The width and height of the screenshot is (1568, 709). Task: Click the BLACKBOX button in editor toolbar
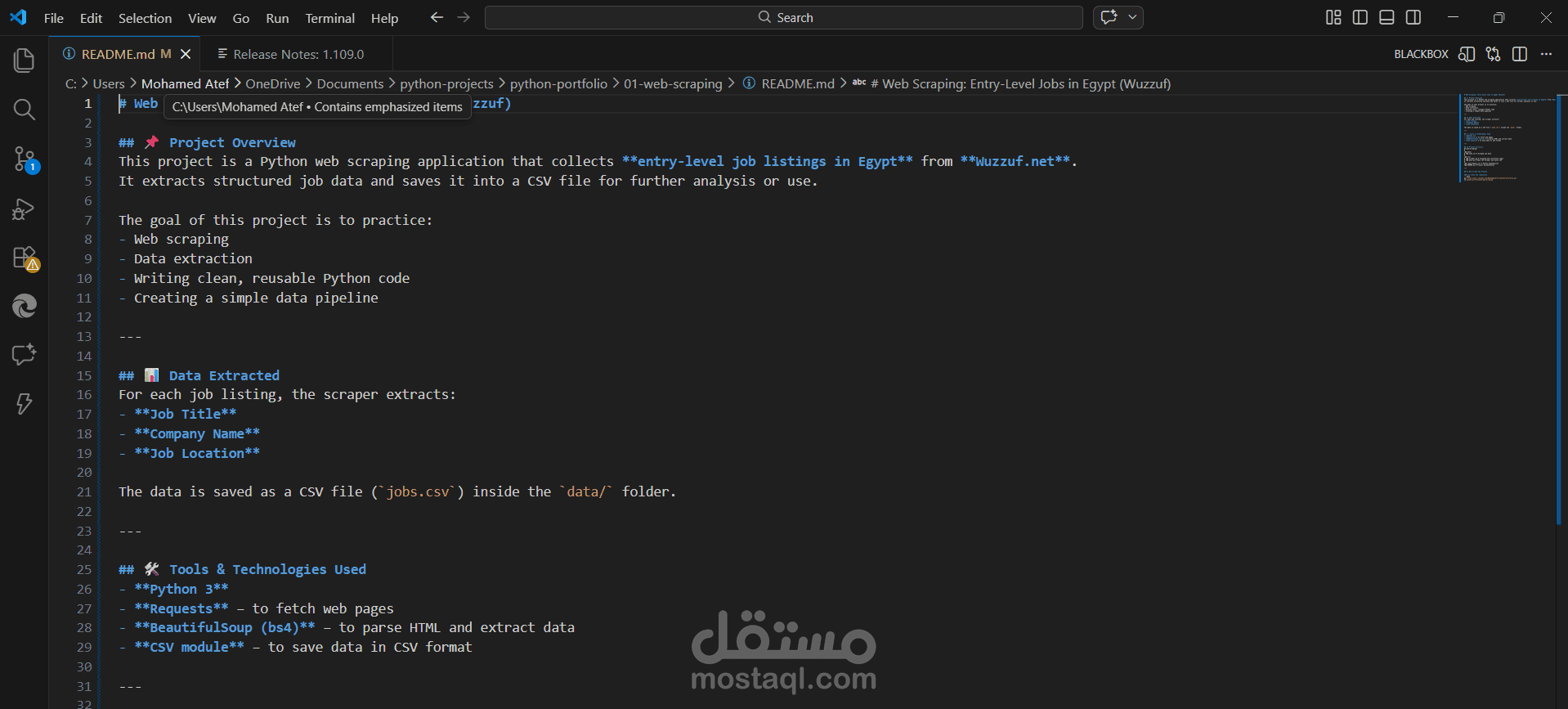point(1421,54)
